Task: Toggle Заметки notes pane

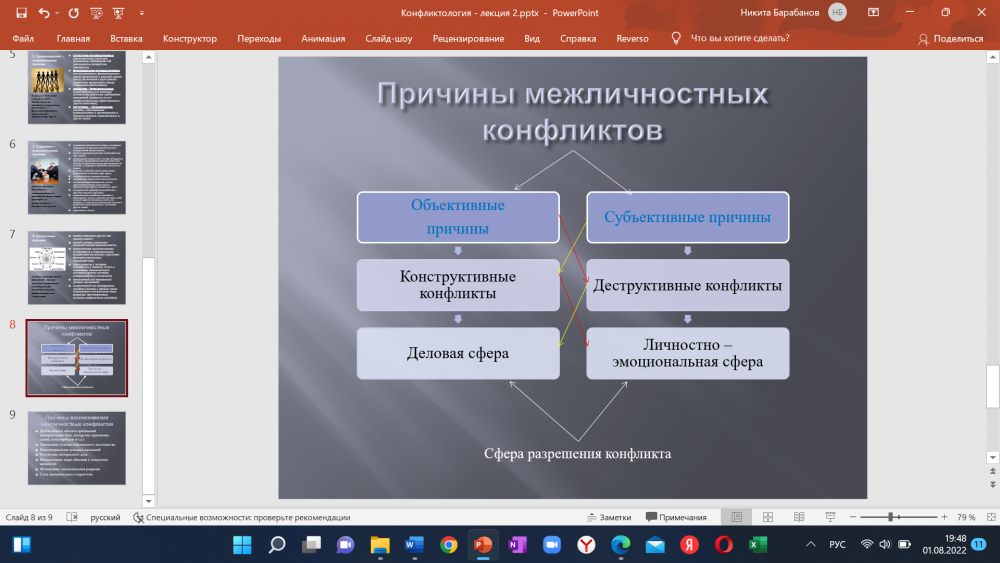Action: point(608,517)
